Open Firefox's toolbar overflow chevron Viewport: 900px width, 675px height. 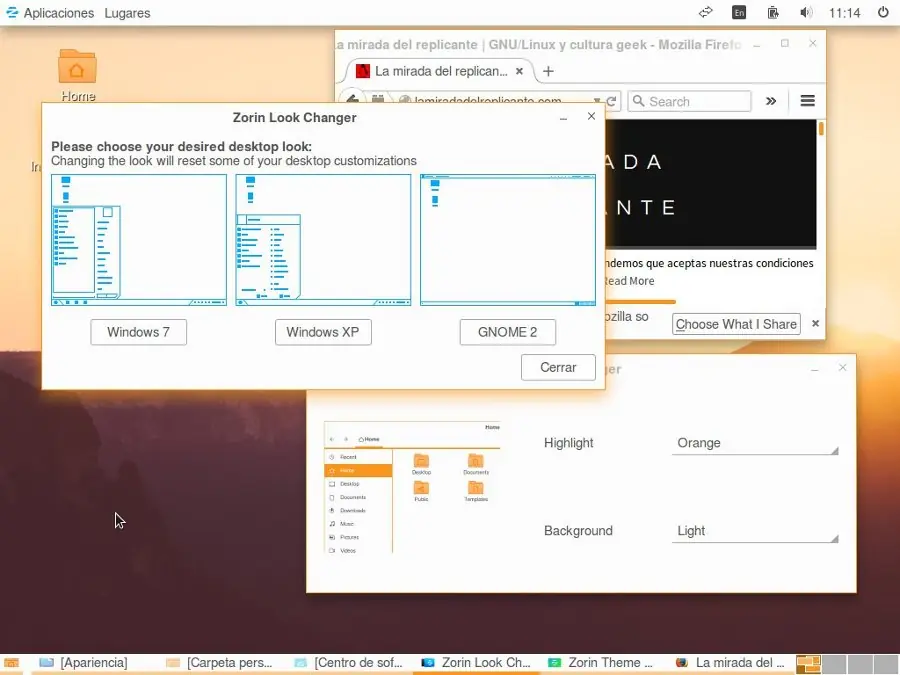tap(771, 102)
